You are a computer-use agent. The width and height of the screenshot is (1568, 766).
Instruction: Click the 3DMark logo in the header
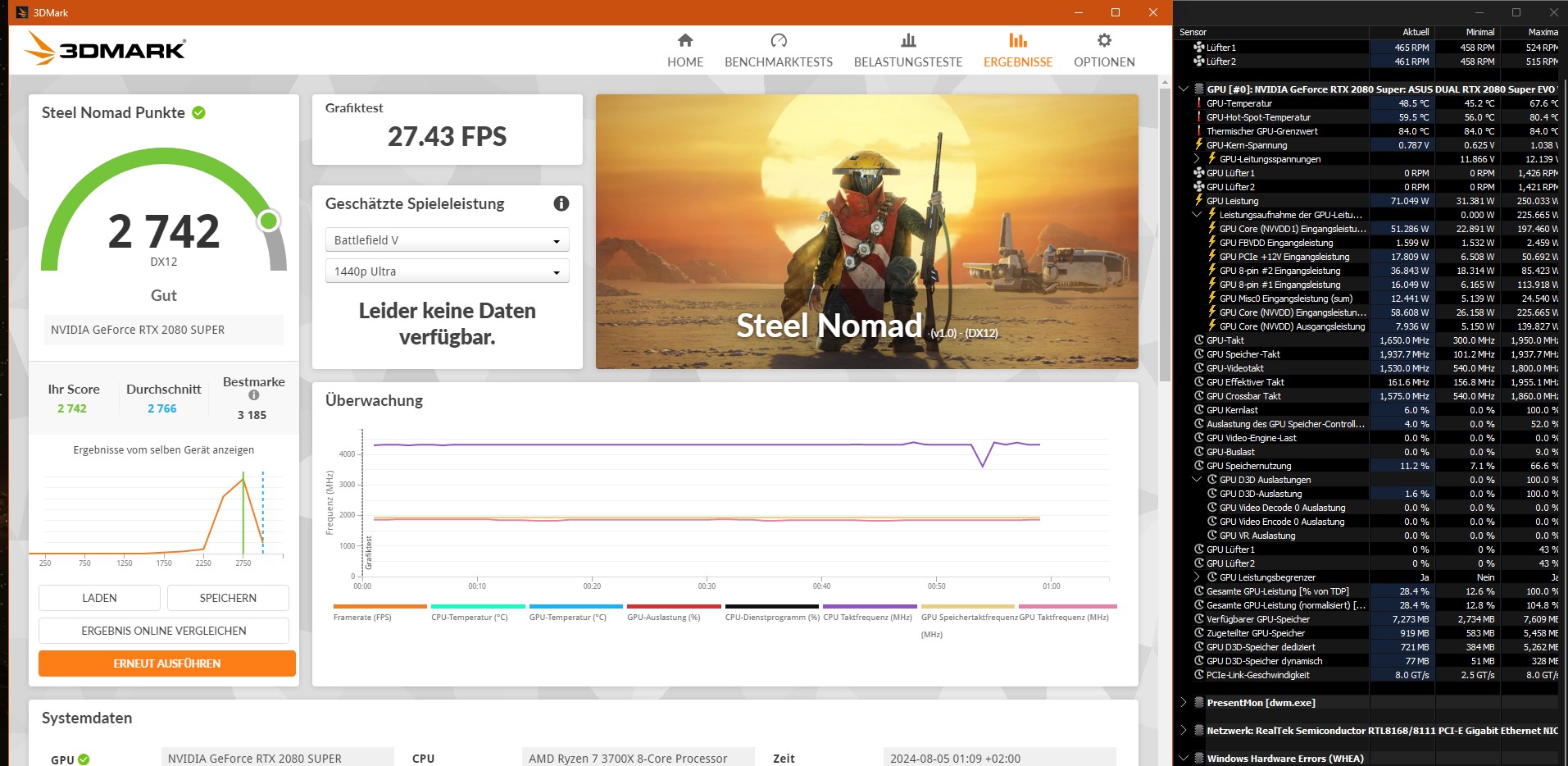[x=105, y=48]
